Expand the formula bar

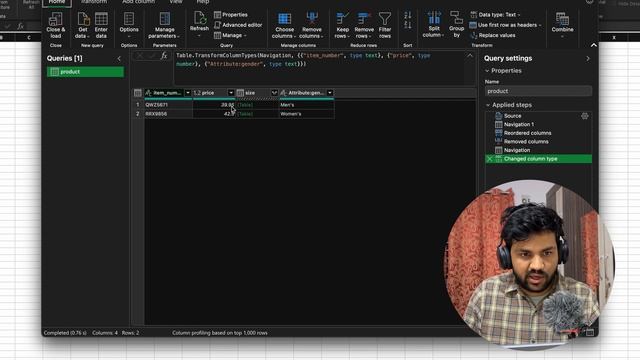point(470,56)
